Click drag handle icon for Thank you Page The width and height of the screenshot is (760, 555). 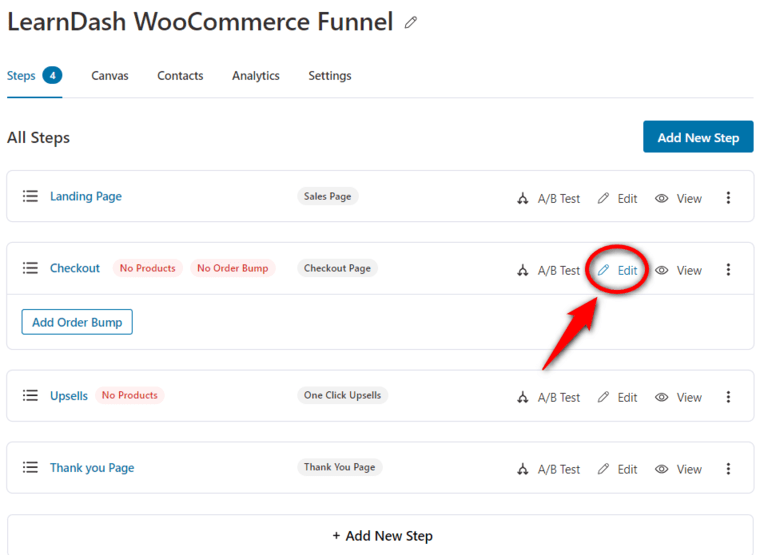(30, 467)
